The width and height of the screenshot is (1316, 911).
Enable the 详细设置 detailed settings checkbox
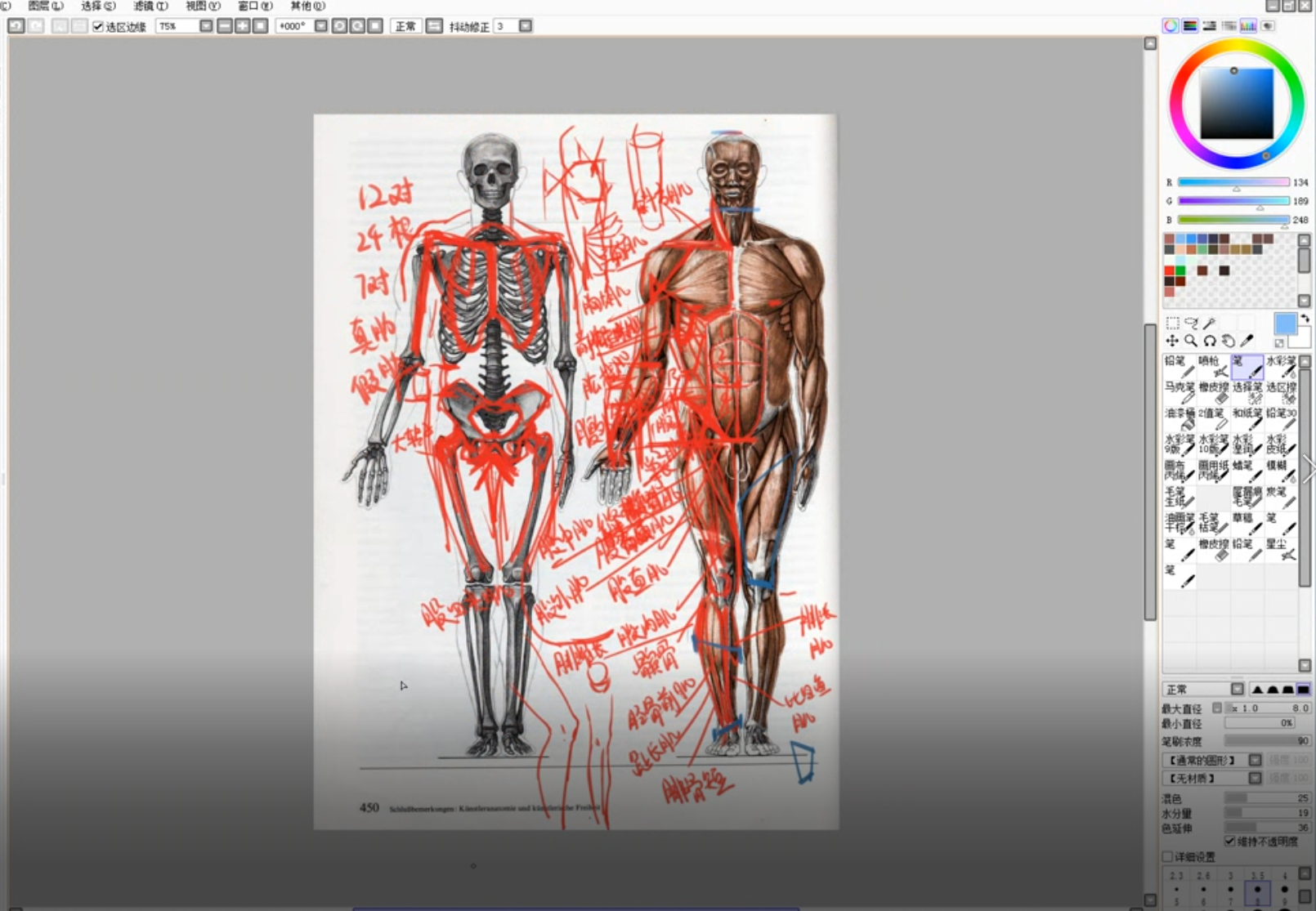1167,856
